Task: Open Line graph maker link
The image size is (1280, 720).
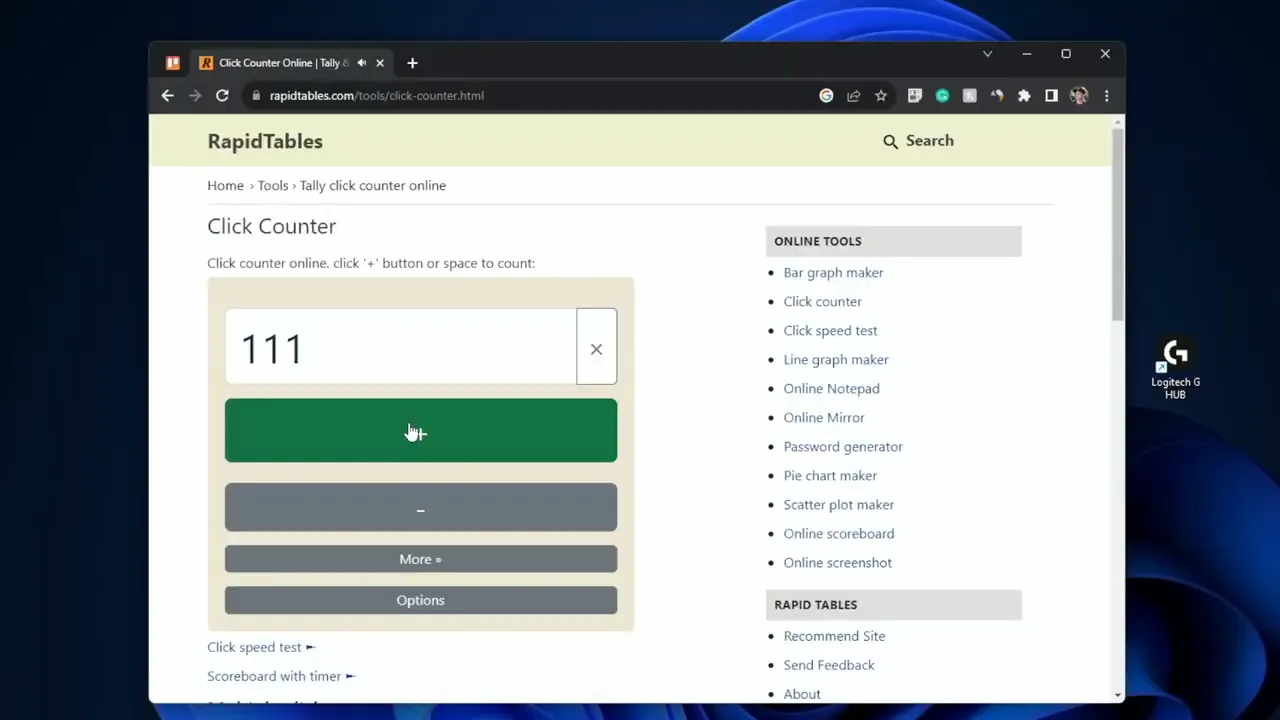Action: [836, 360]
